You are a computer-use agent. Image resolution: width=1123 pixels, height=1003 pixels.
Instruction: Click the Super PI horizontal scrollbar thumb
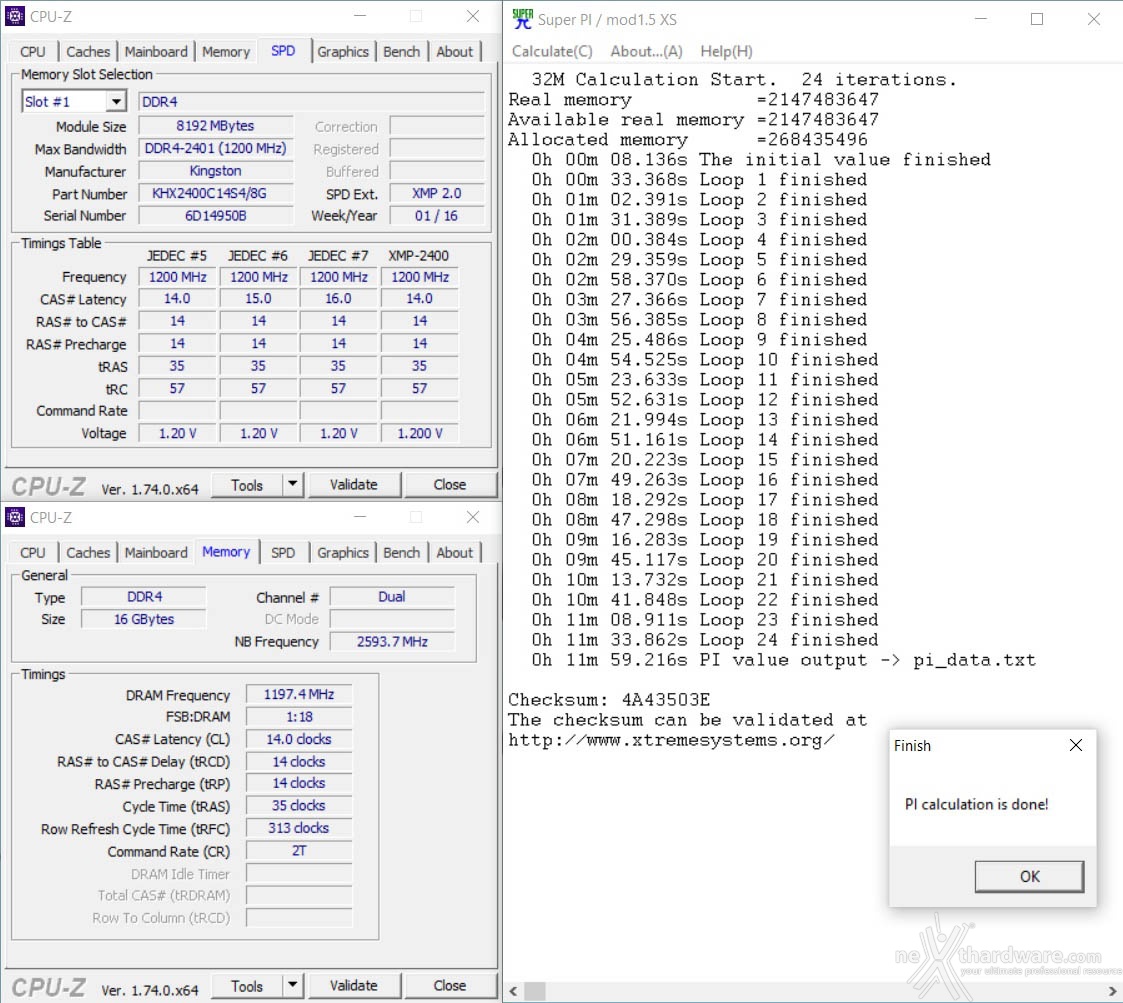[x=535, y=991]
